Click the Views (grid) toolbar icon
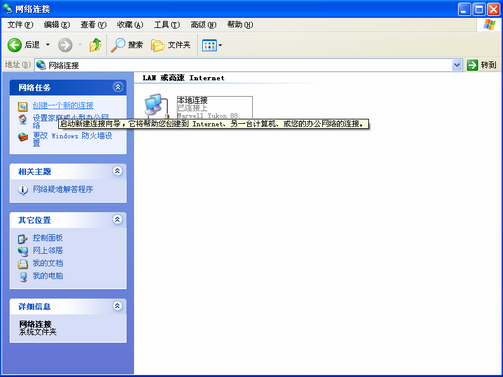This screenshot has width=503, height=377. (209, 45)
